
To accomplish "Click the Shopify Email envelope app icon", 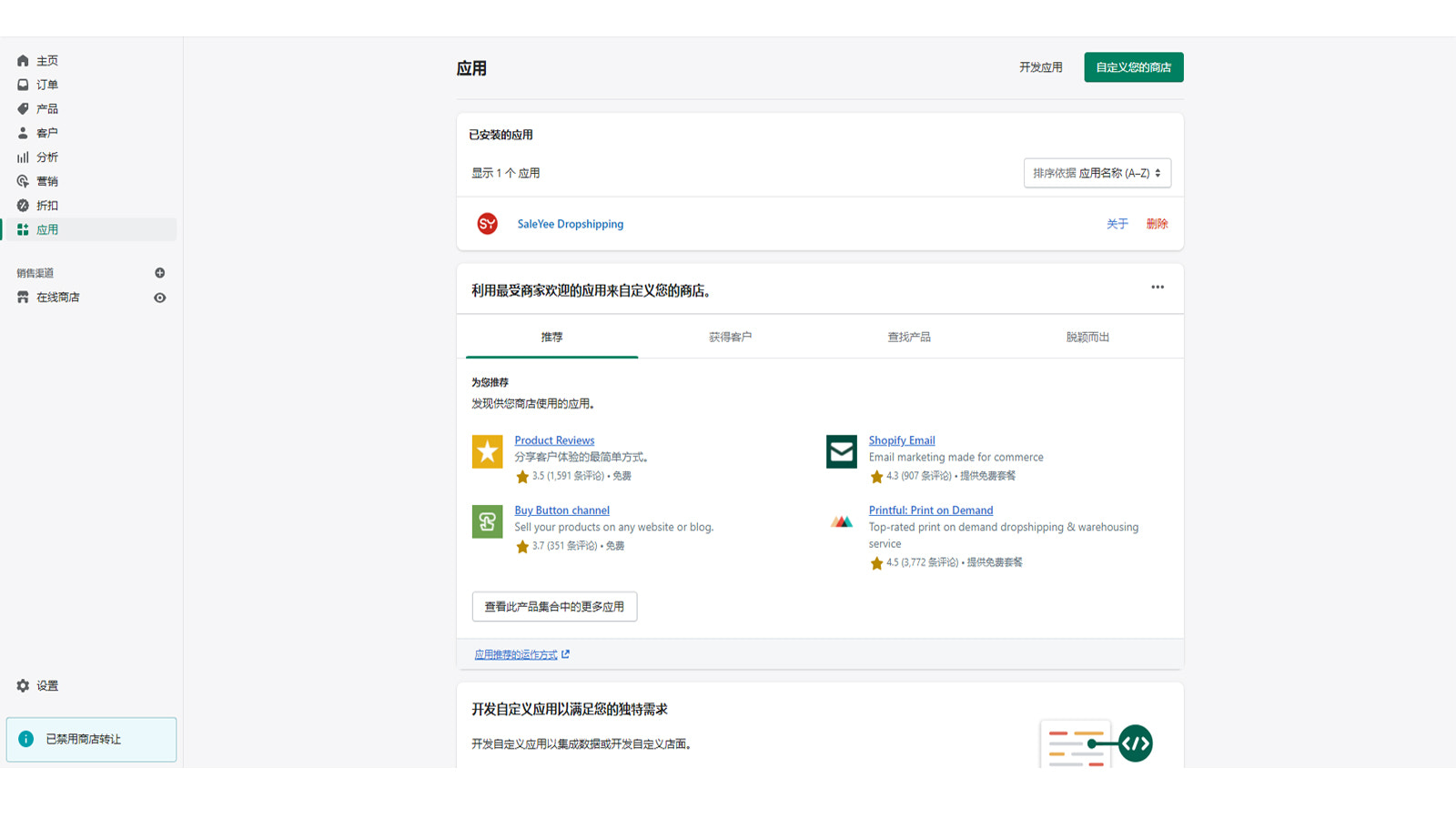I will (x=842, y=451).
